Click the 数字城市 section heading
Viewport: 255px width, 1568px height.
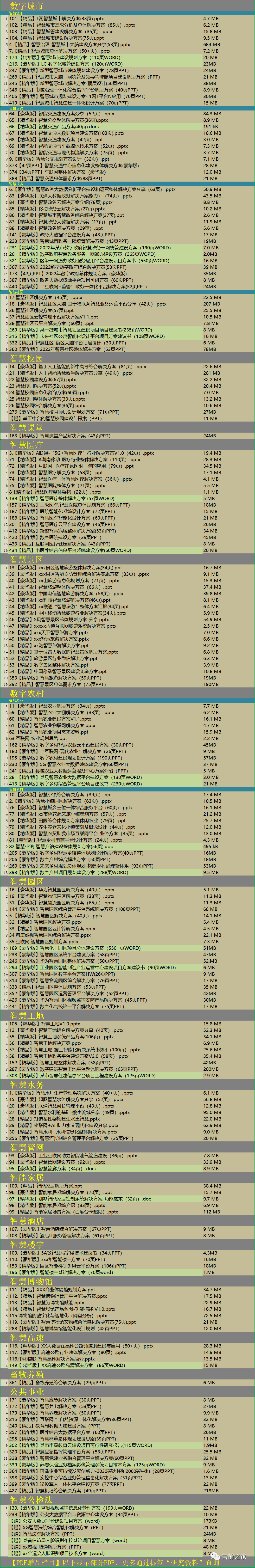(26, 6)
